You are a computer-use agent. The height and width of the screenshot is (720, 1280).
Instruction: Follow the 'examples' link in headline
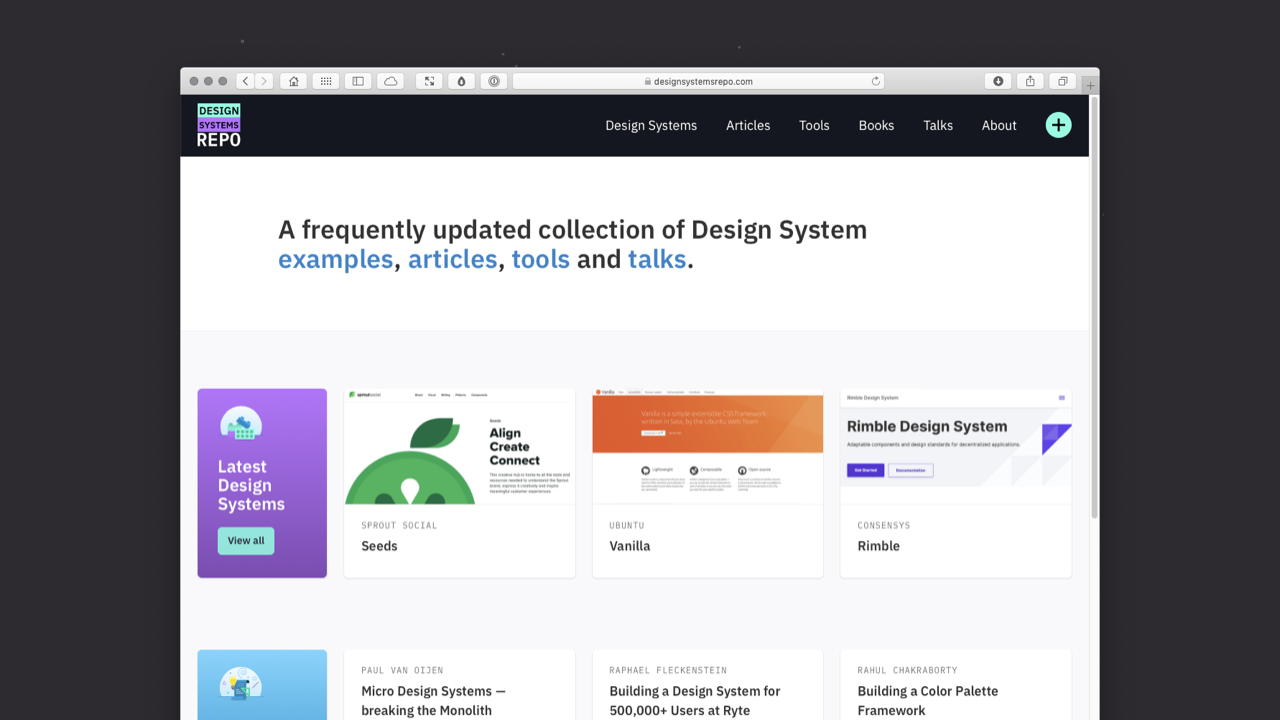click(336, 260)
